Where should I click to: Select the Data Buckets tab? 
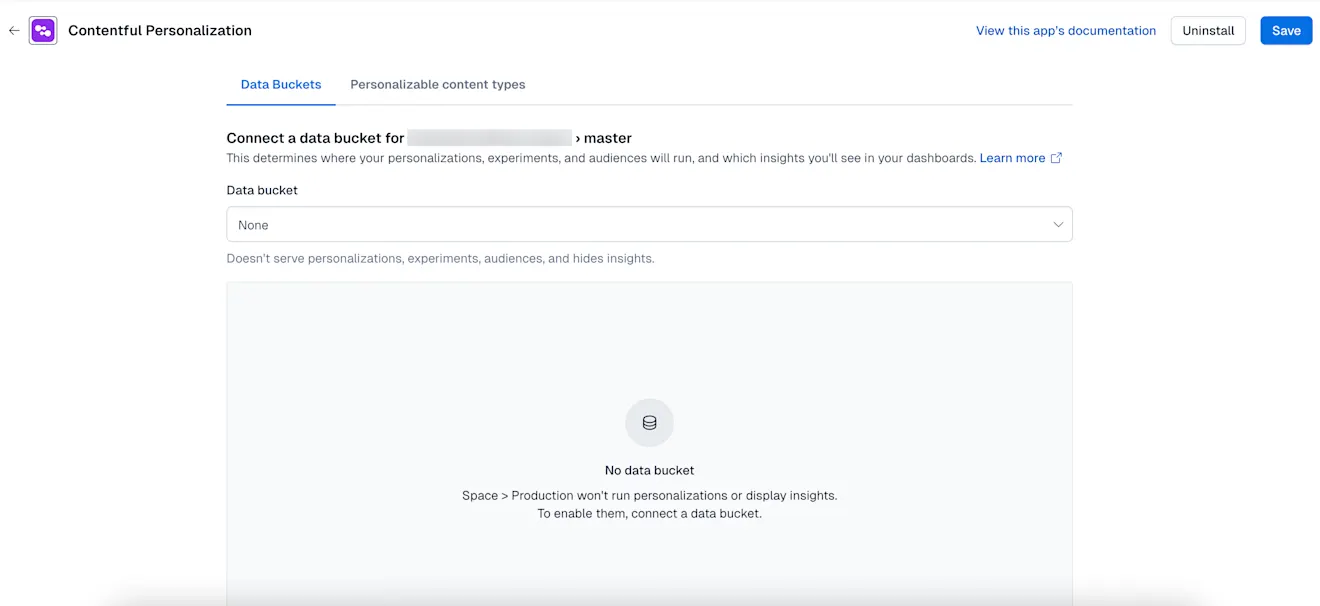(x=281, y=84)
